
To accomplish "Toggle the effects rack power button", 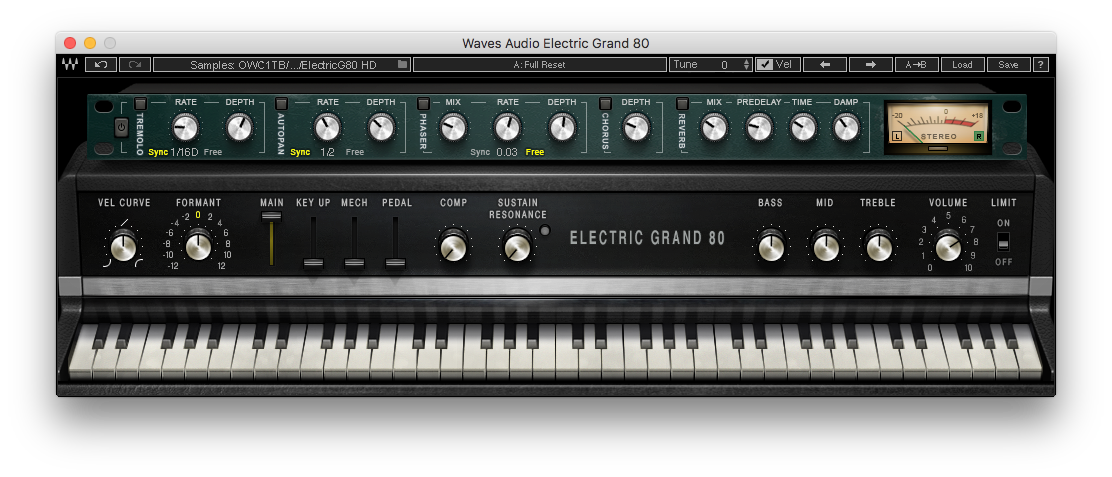I will point(121,128).
